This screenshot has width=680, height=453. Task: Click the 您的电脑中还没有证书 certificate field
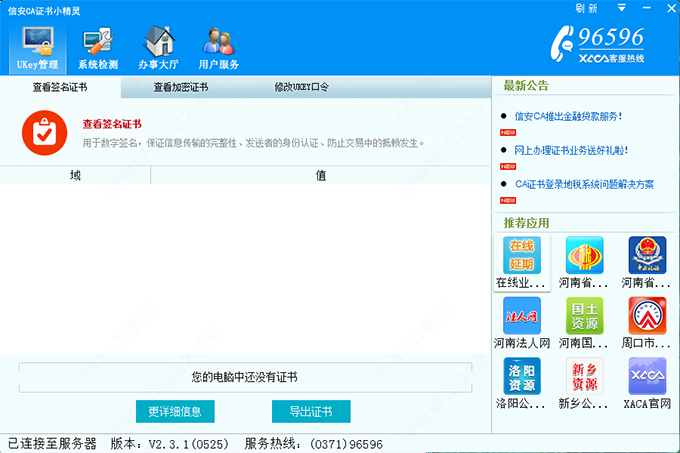click(245, 377)
